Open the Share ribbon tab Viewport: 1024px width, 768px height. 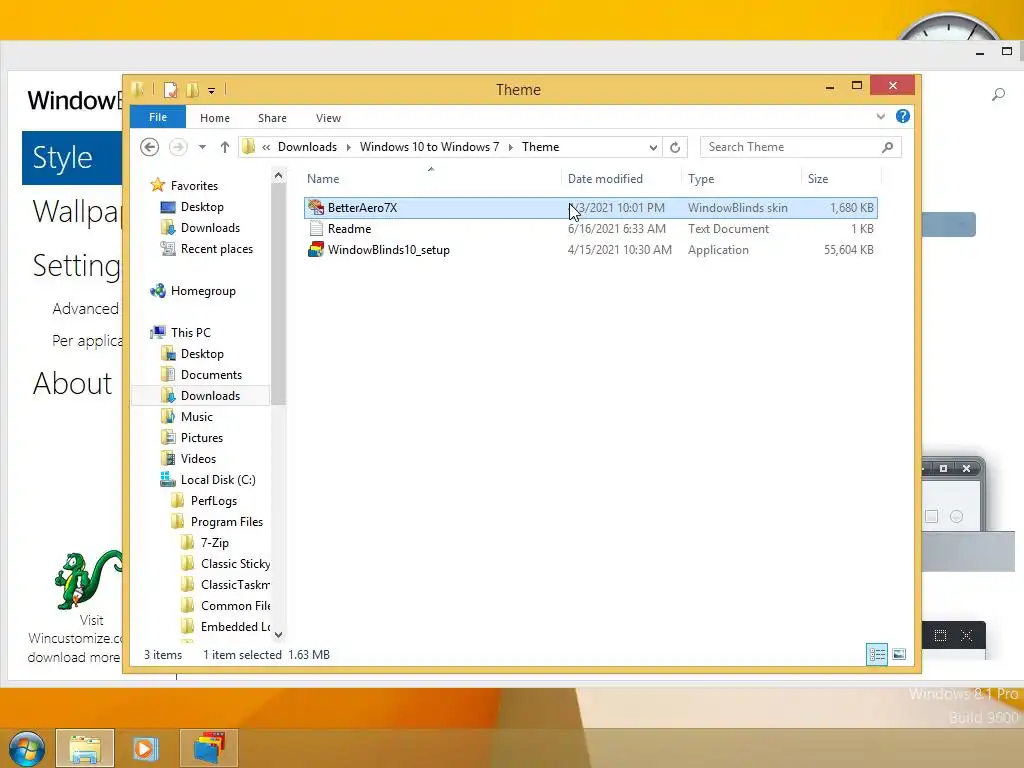pos(272,118)
